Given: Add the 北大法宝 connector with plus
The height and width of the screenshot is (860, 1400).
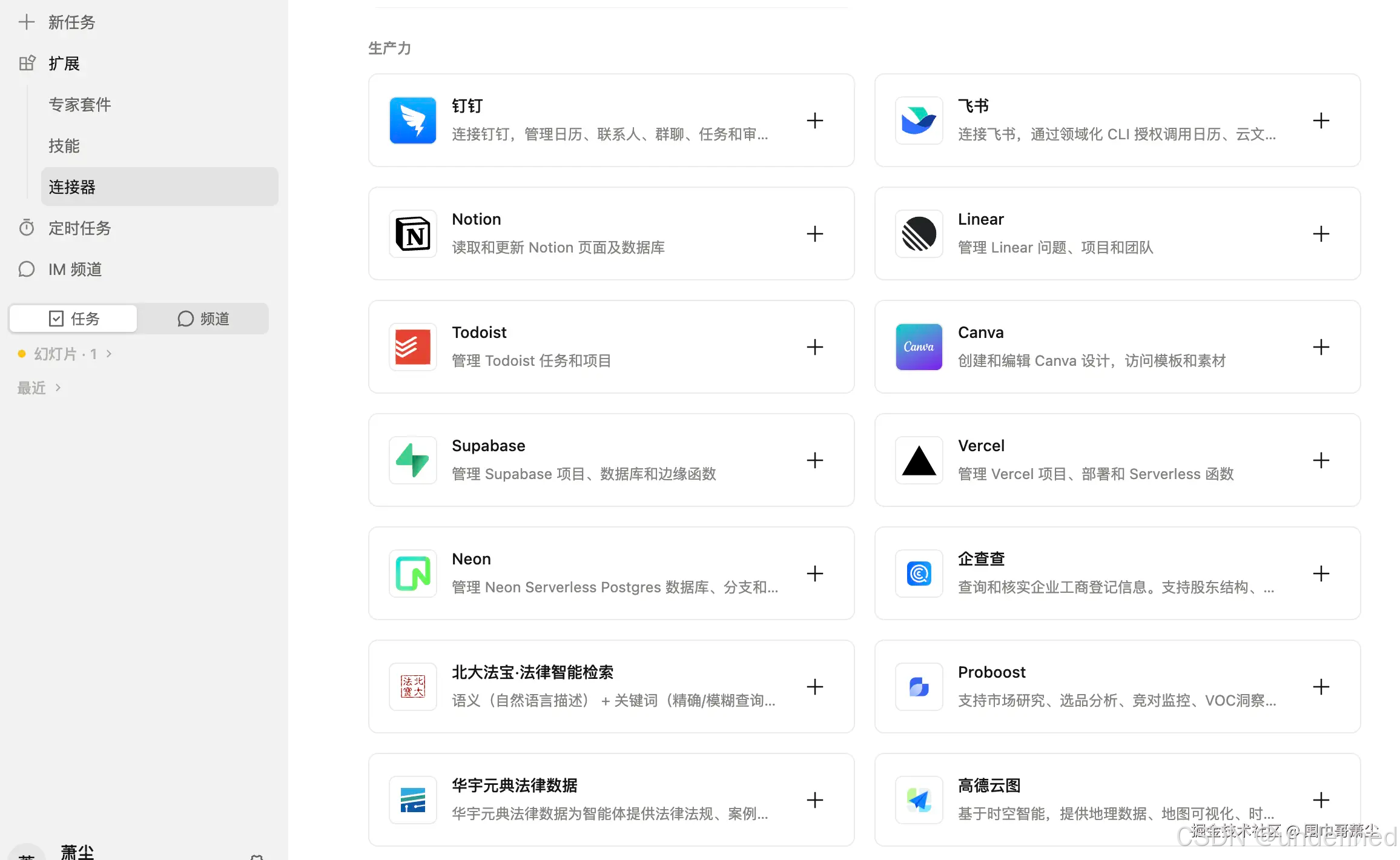Looking at the screenshot, I should (815, 687).
